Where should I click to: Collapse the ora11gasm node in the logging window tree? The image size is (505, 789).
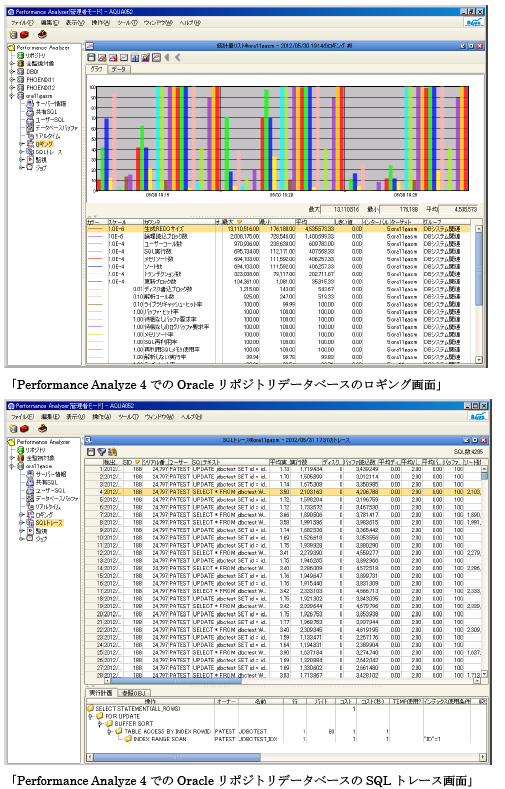(x=12, y=96)
